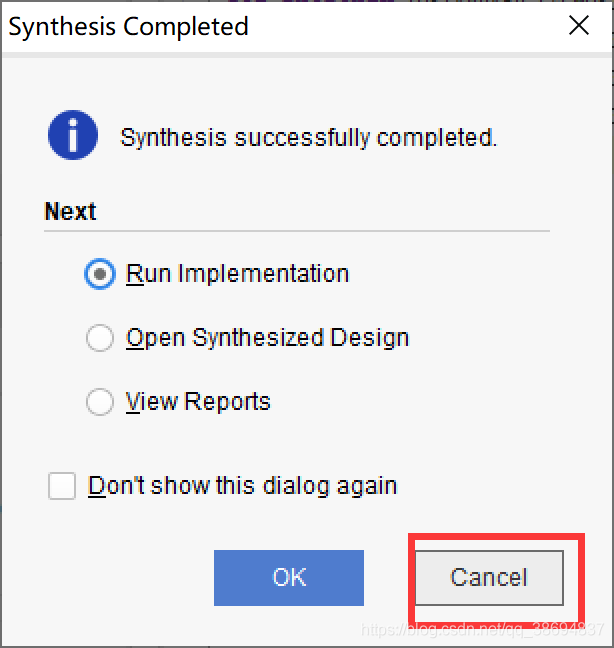
Task: Enable the Don't show this dialog again checkbox
Action: (x=62, y=486)
